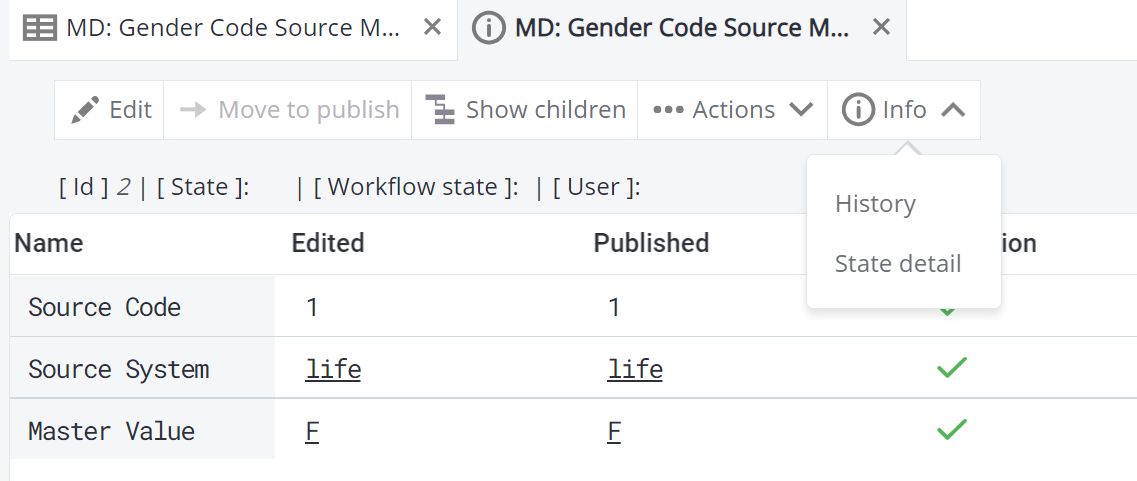Open History from the Info menu
This screenshot has height=481, width=1137.
(x=875, y=204)
